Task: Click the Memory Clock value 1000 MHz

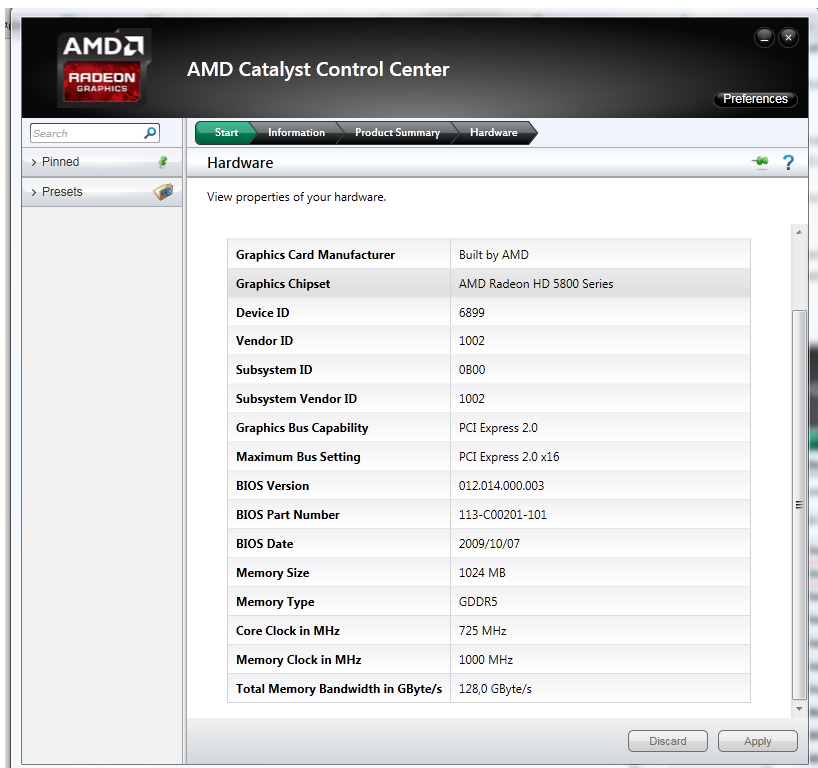Action: [x=486, y=660]
